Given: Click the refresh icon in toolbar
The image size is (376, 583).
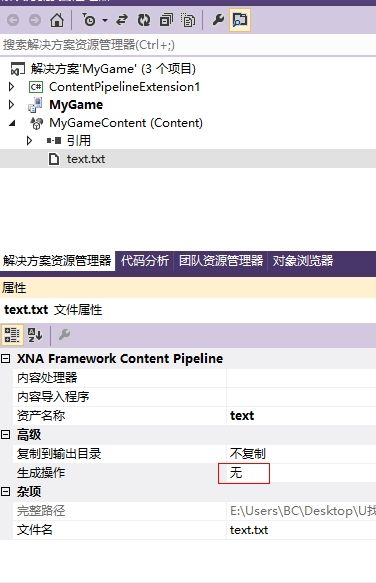Looking at the screenshot, I should pos(144,20).
